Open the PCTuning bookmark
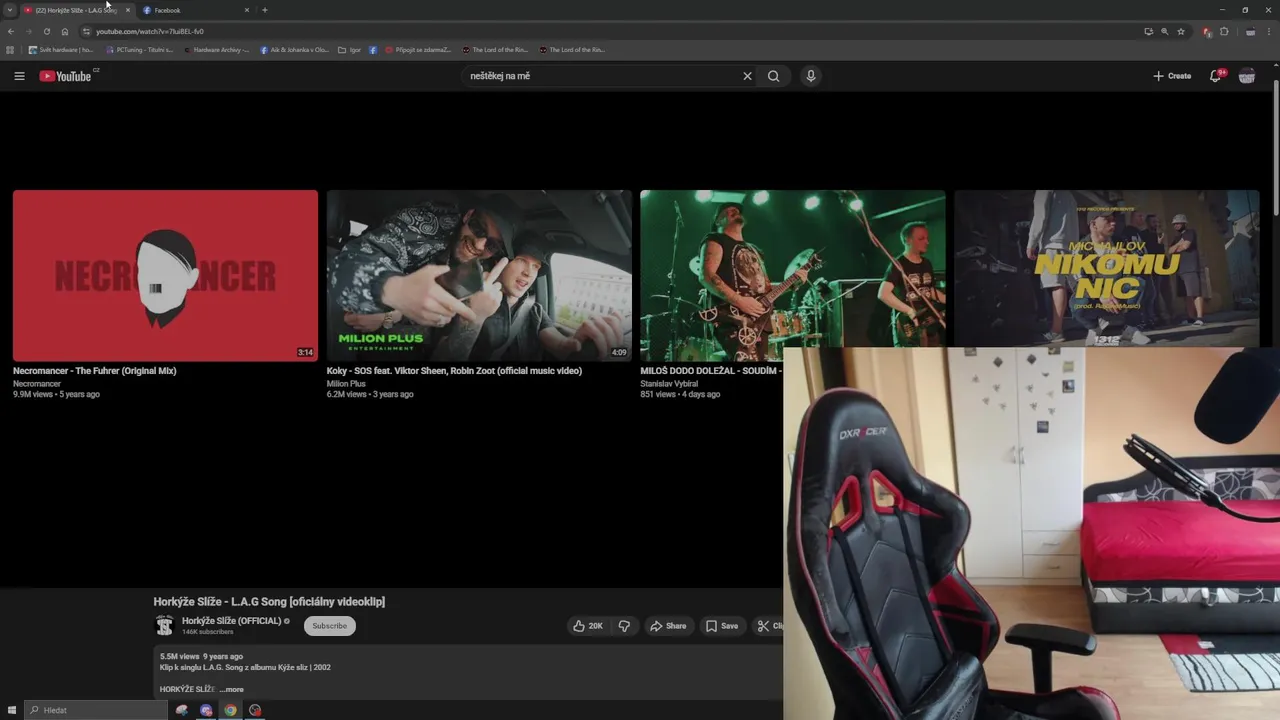The width and height of the screenshot is (1280, 720). click(140, 49)
